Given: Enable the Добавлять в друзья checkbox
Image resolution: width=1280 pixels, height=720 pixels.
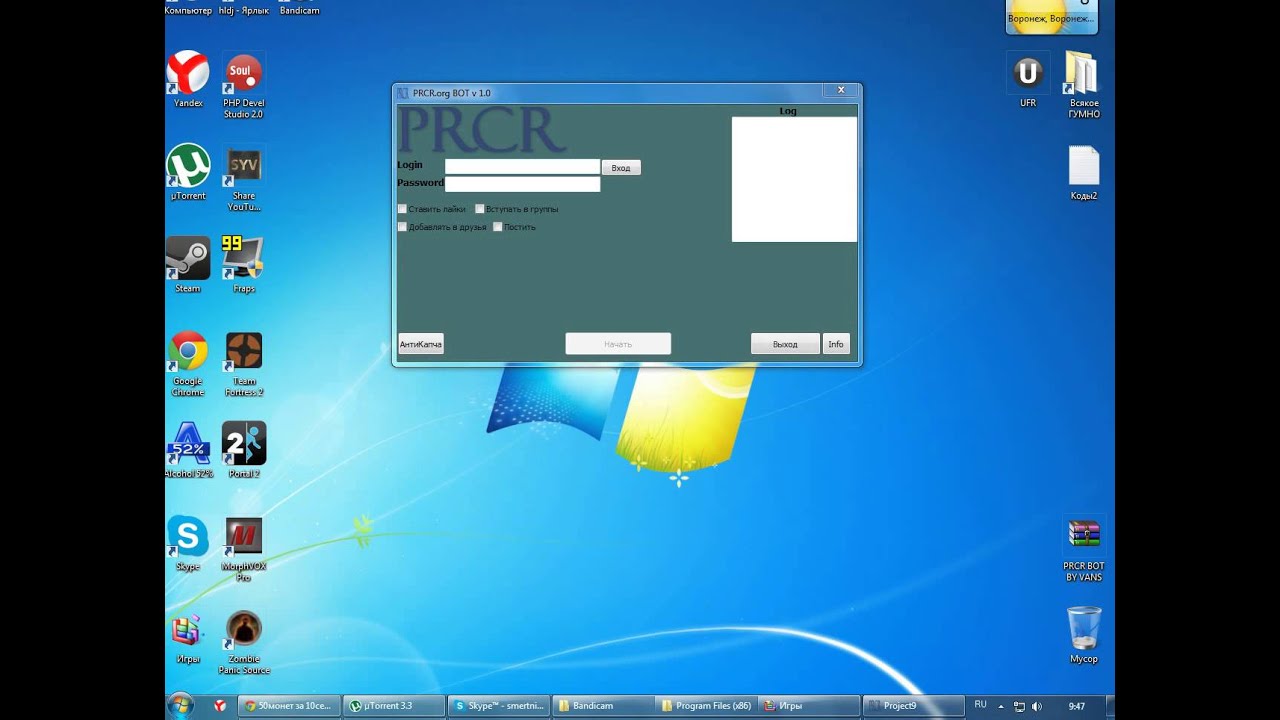Looking at the screenshot, I should 403,227.
